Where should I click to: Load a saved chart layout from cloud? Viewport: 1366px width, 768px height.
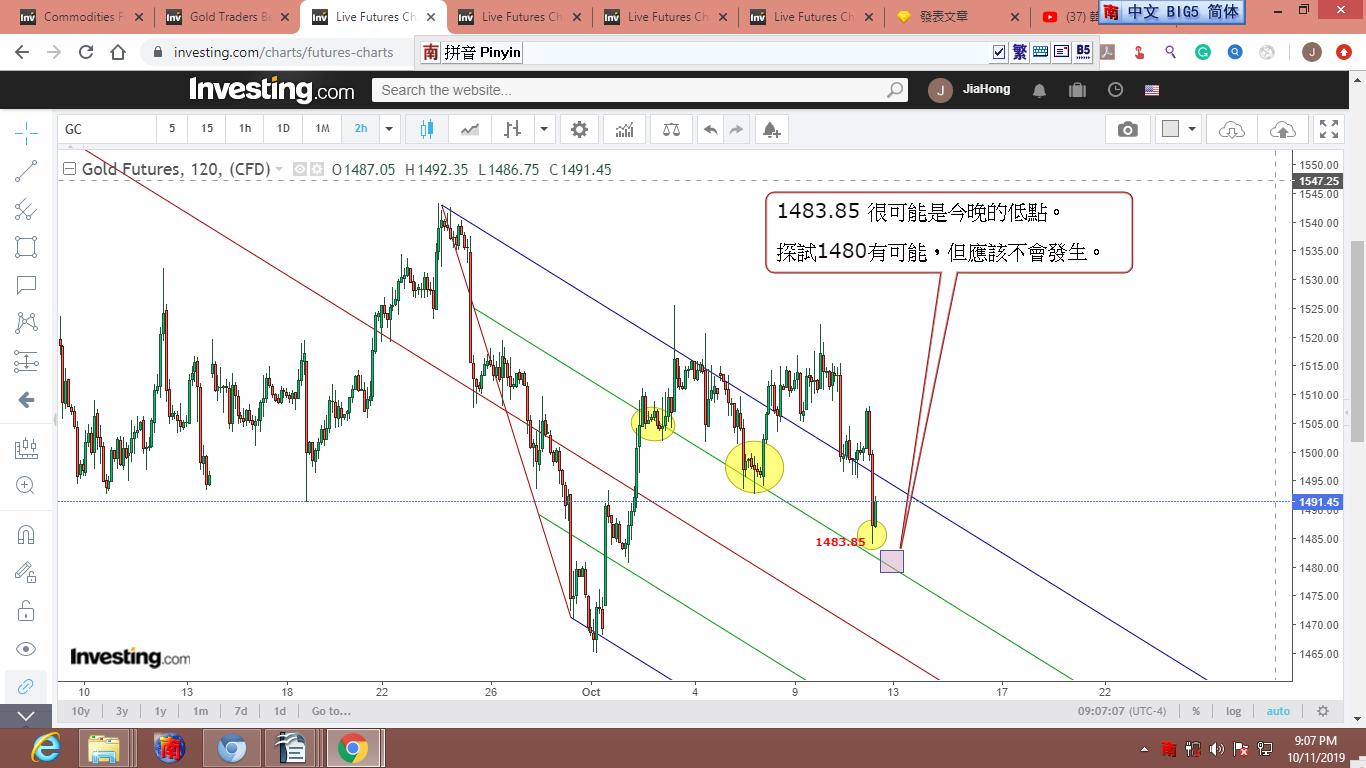tap(1232, 129)
